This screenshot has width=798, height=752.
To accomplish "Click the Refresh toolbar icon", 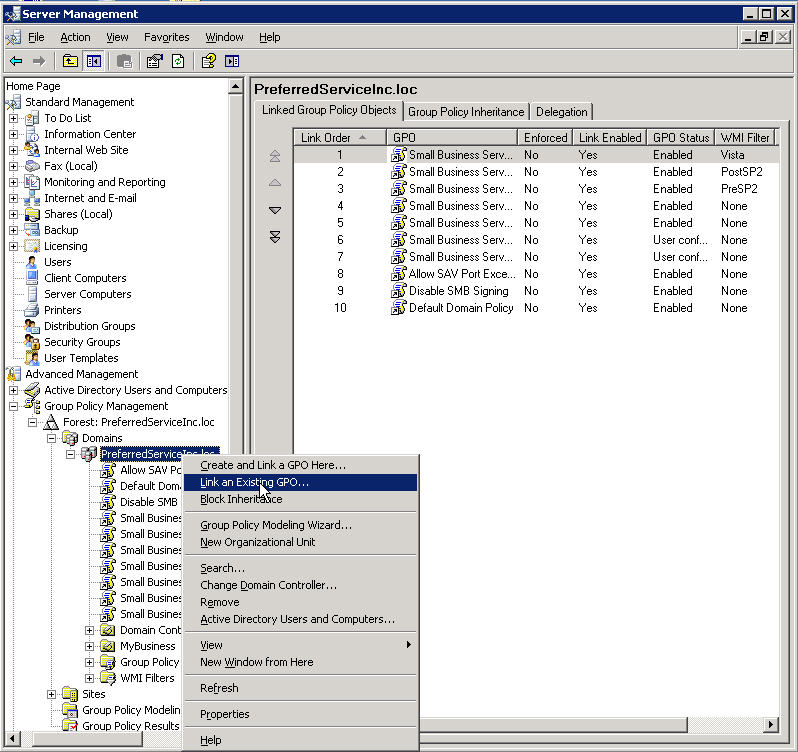I will point(177,62).
